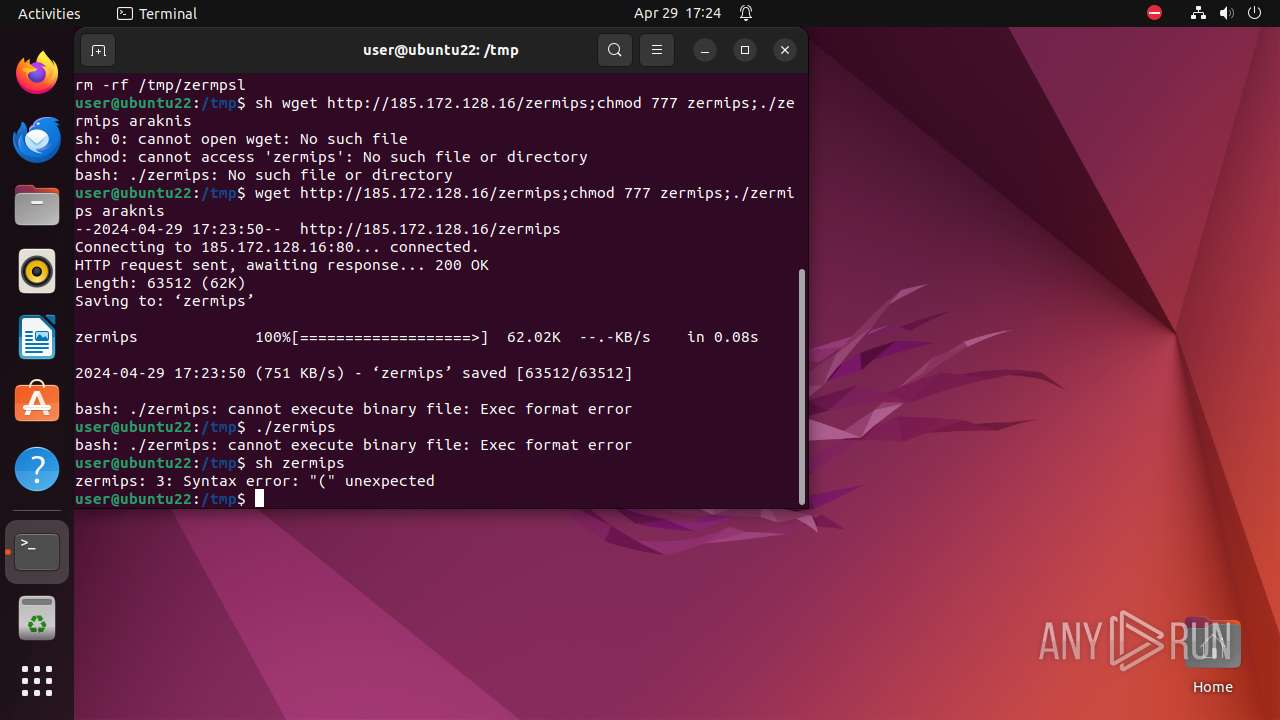Image resolution: width=1280 pixels, height=720 pixels.
Task: Open terminal search
Action: click(615, 50)
